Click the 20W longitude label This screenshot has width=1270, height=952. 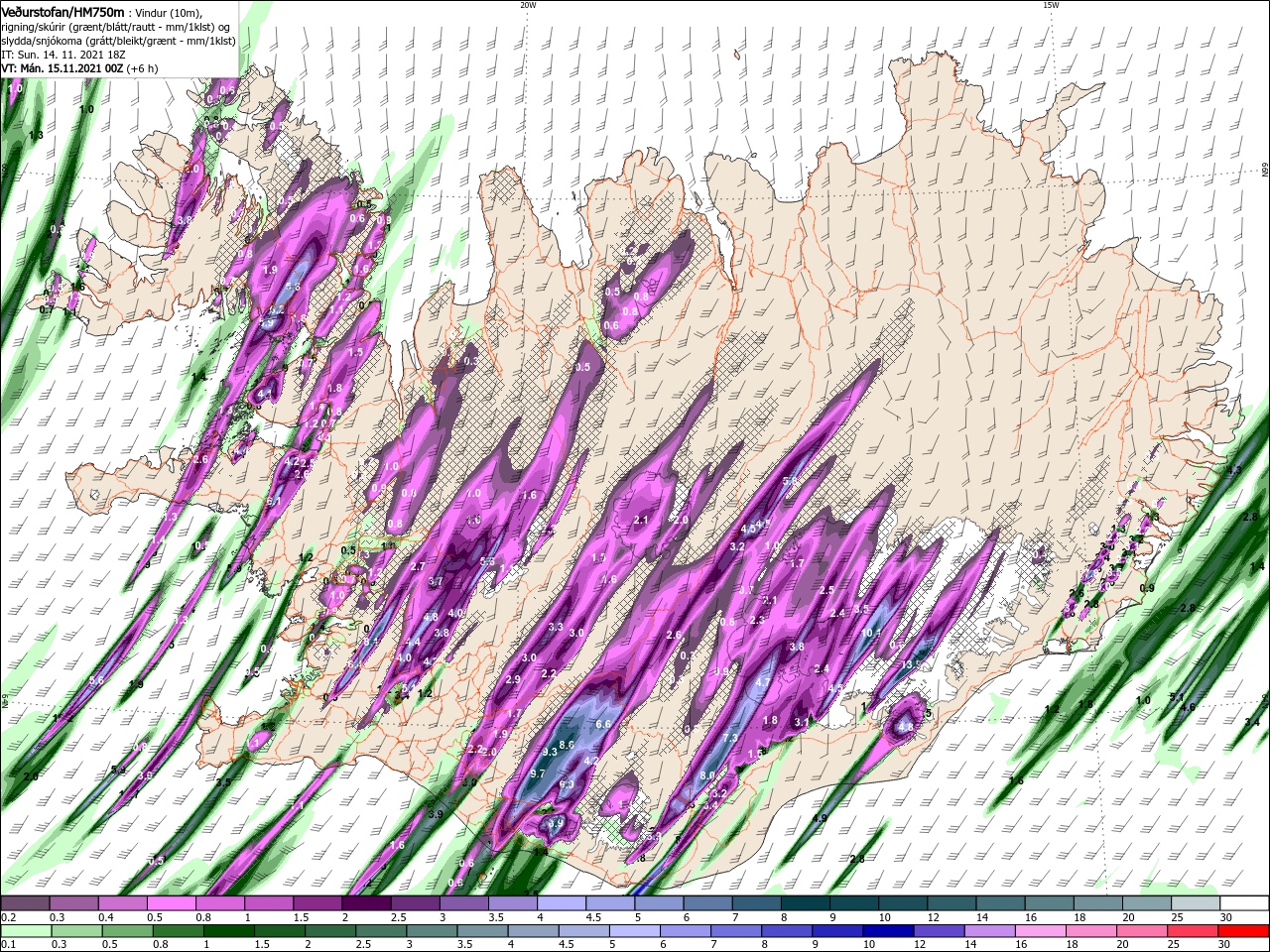(x=528, y=5)
